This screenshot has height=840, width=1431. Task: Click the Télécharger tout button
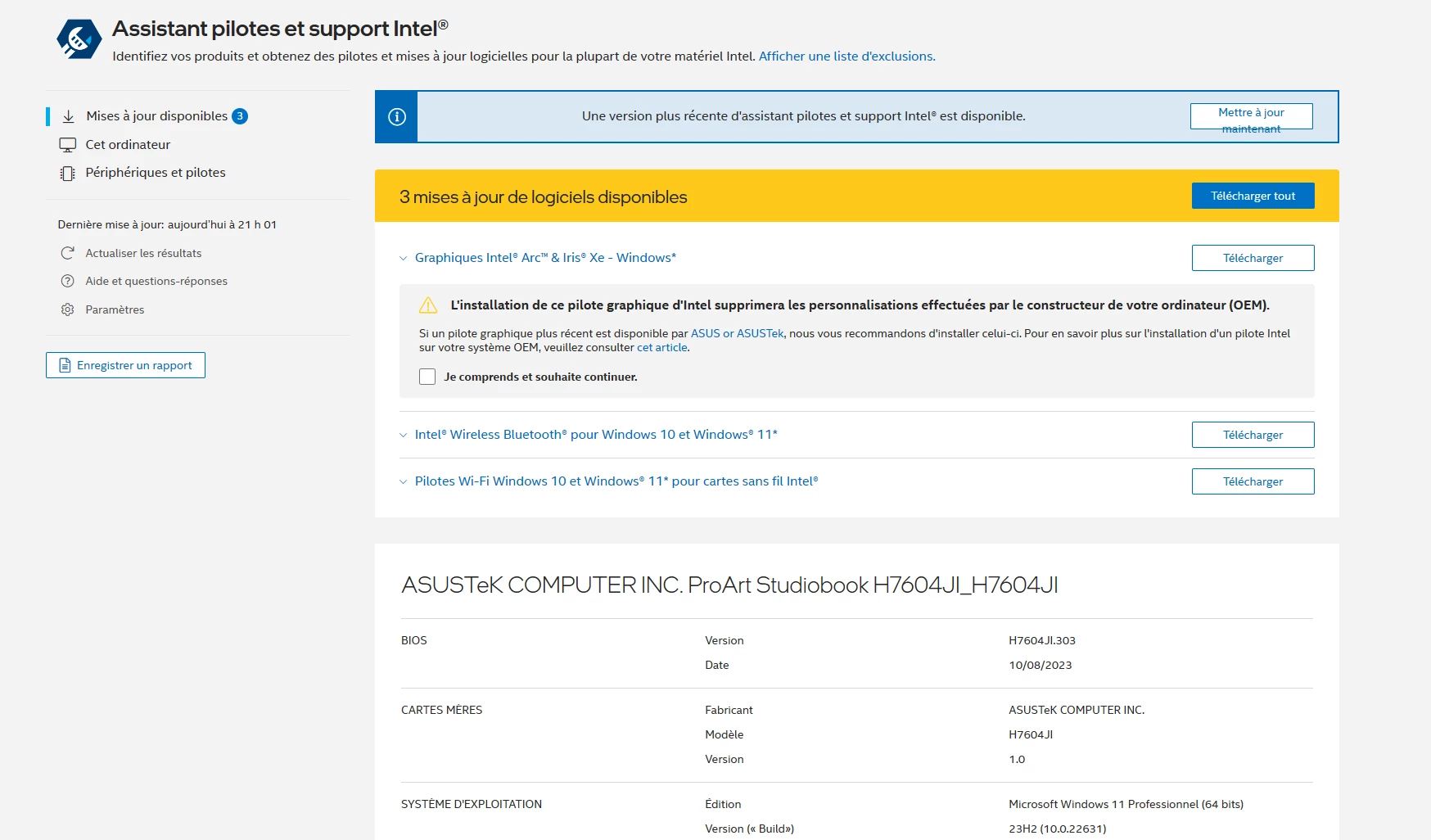pos(1253,196)
